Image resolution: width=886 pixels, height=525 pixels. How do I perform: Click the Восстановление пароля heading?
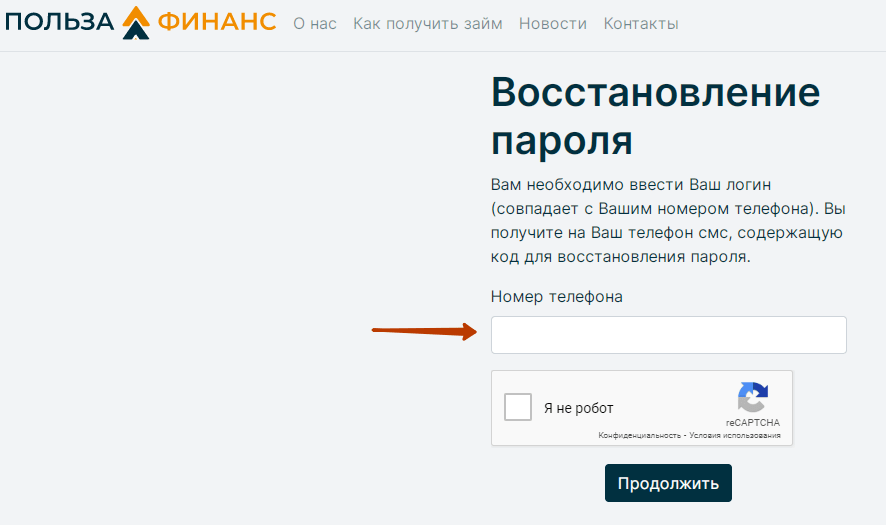pyautogui.click(x=655, y=116)
